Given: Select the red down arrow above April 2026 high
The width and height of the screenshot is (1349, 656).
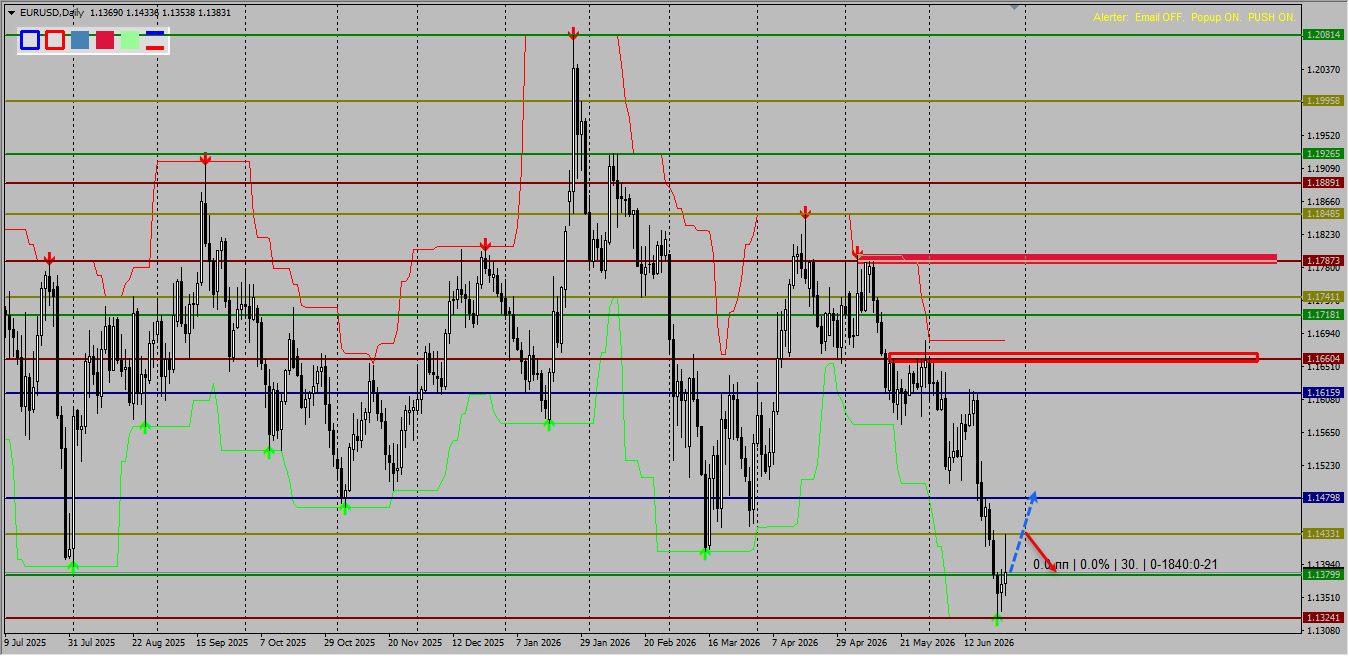Looking at the screenshot, I should pos(805,213).
